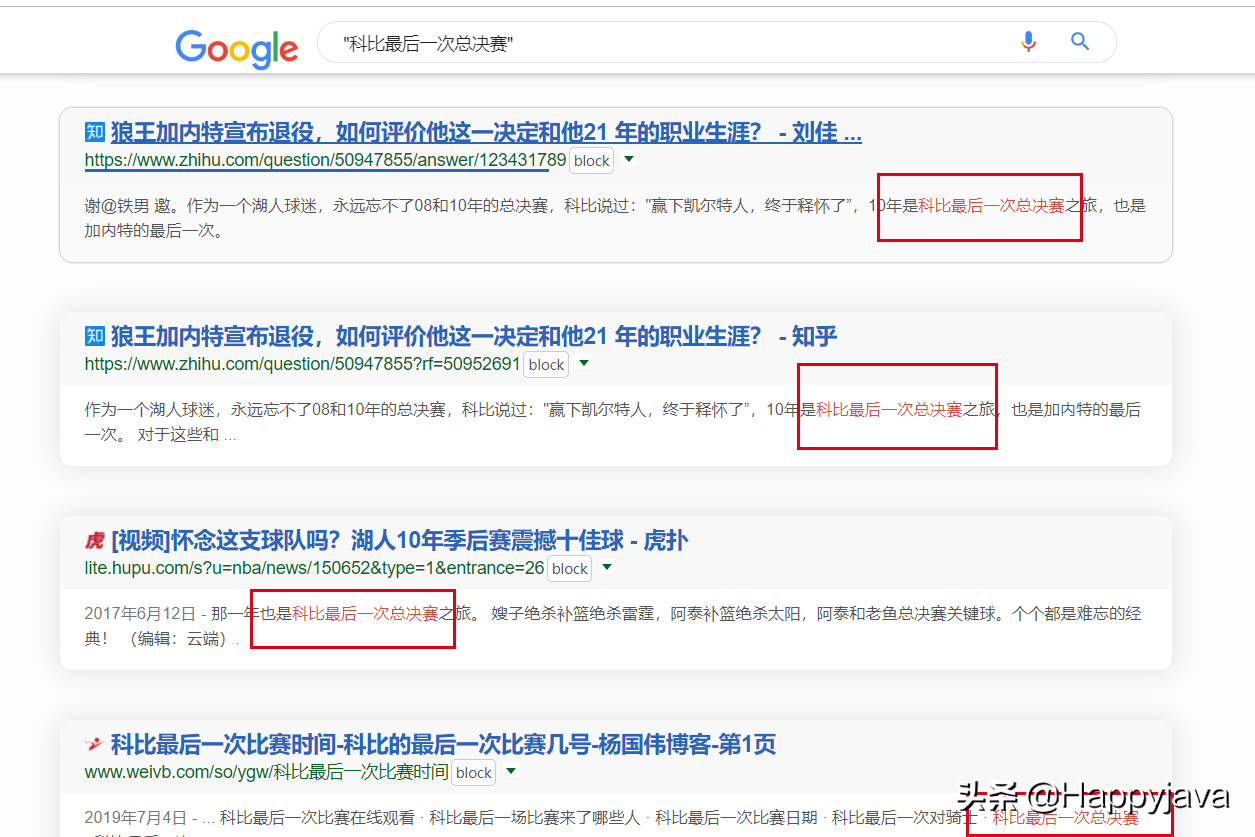Open zhihu.com URL ending answer/123431789
This screenshot has width=1255, height=837.
point(325,160)
